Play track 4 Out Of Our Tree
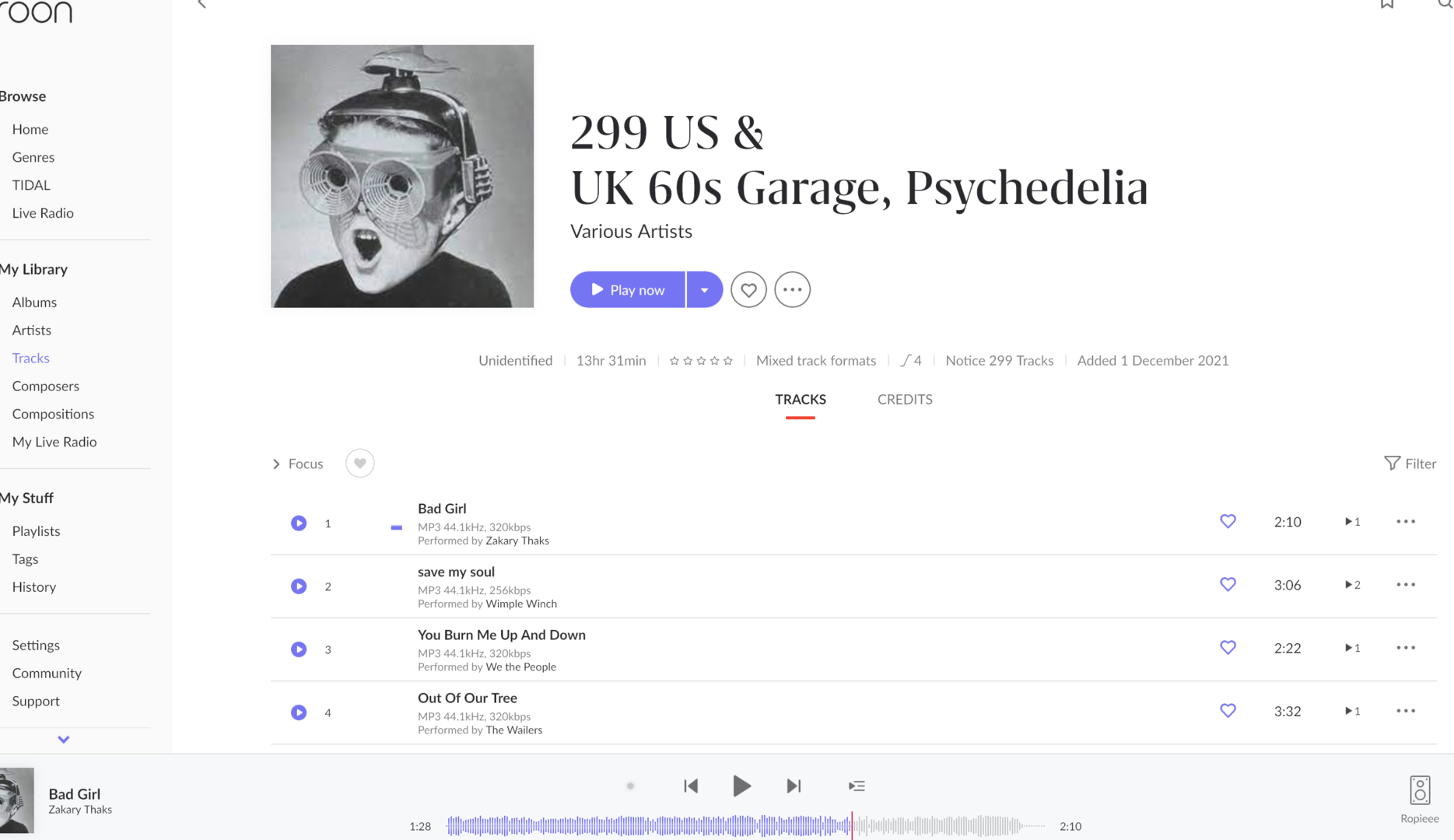Screen dimensions: 1454x840 click(x=299, y=712)
